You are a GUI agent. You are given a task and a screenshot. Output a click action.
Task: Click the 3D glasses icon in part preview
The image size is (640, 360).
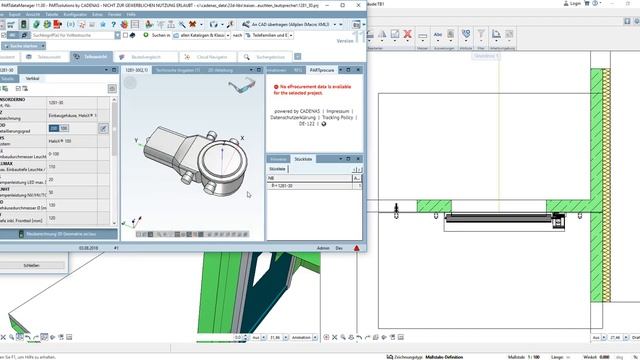pos(242,85)
